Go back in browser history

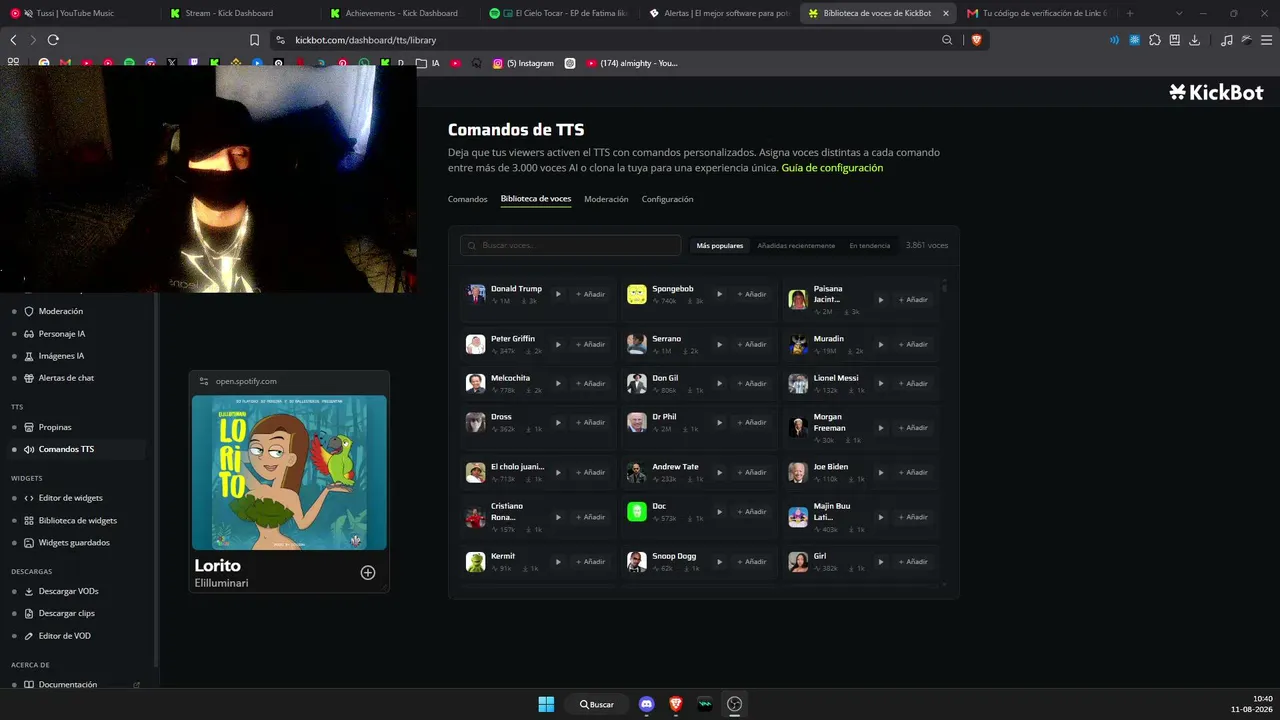click(13, 40)
